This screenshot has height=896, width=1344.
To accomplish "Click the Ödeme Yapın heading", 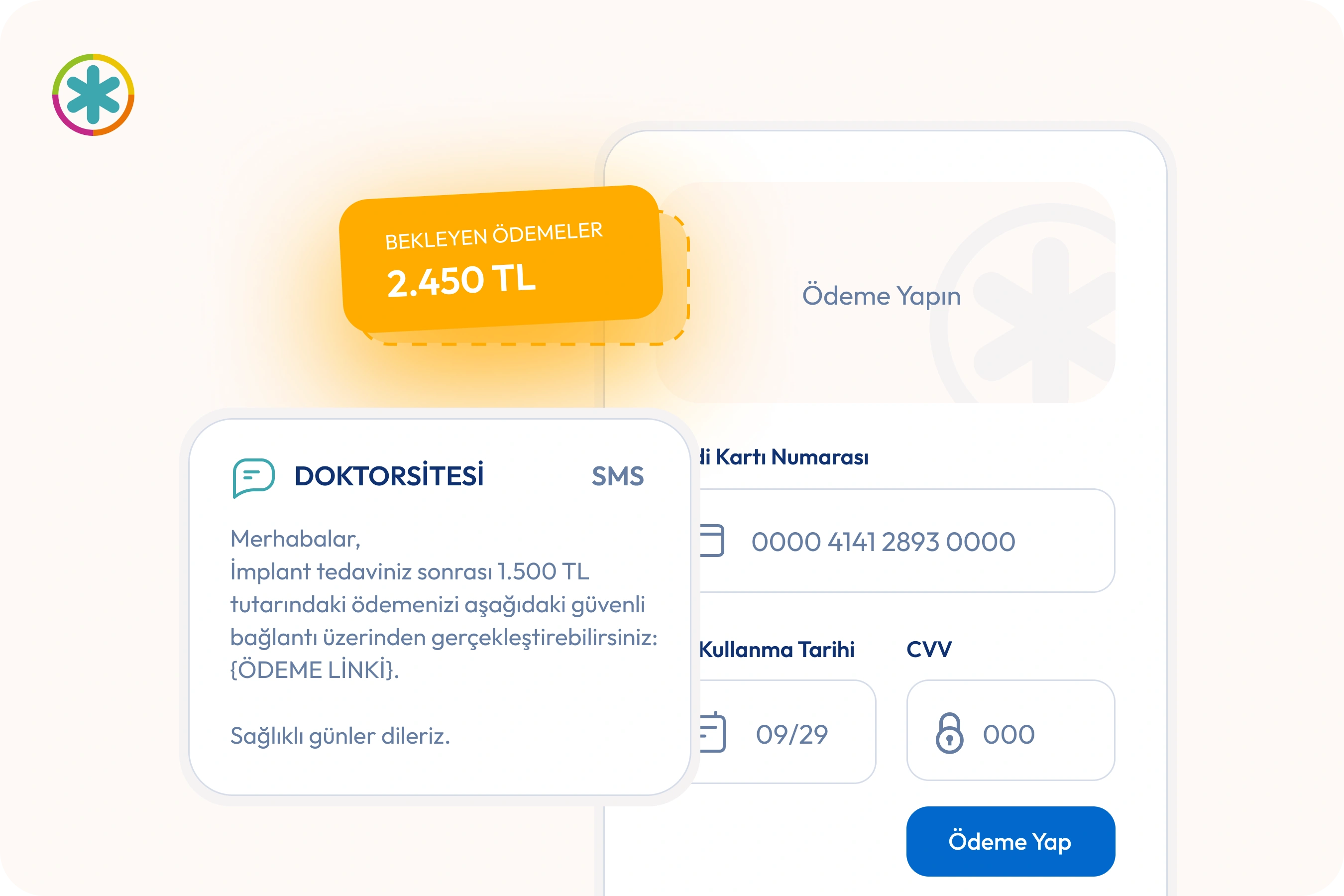I will tap(881, 296).
